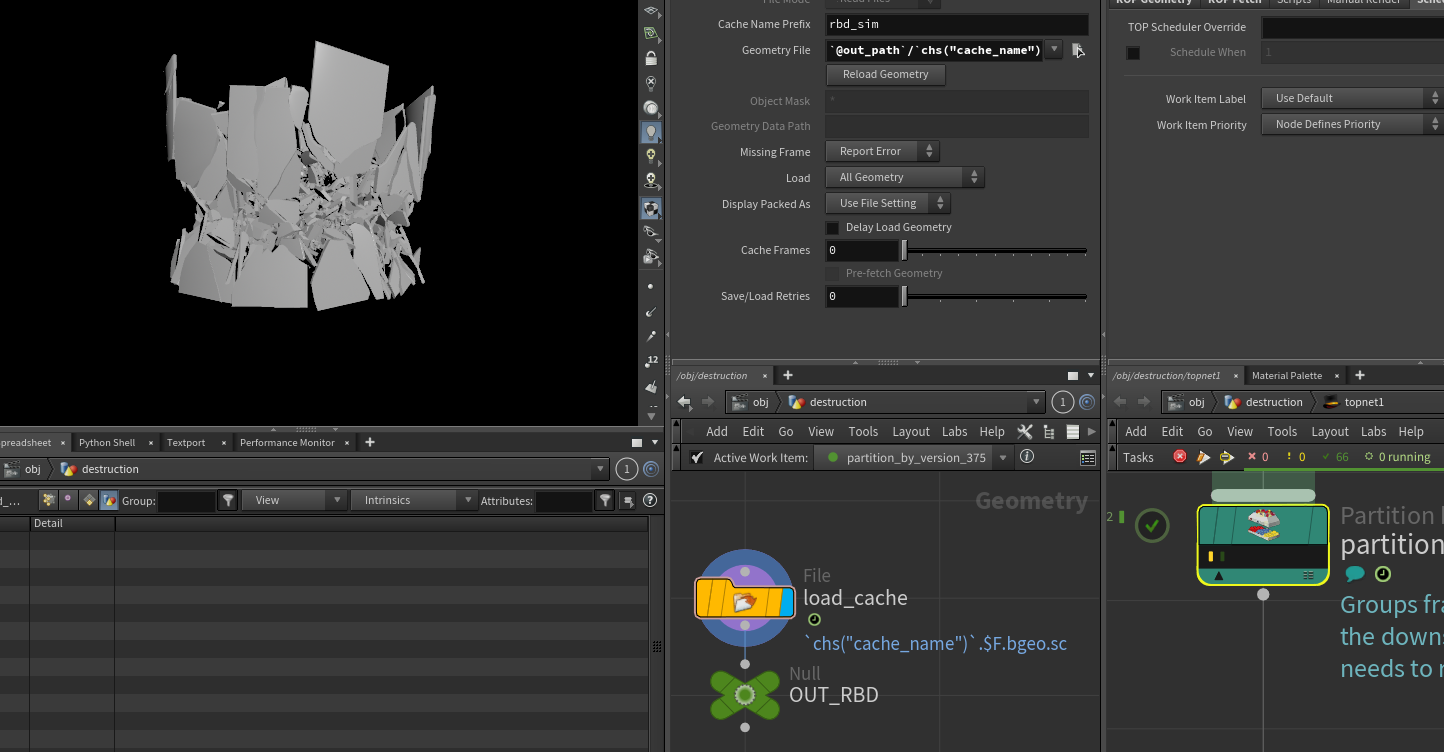The height and width of the screenshot is (752, 1444).
Task: Switch to the Textport tab
Action: pos(186,442)
